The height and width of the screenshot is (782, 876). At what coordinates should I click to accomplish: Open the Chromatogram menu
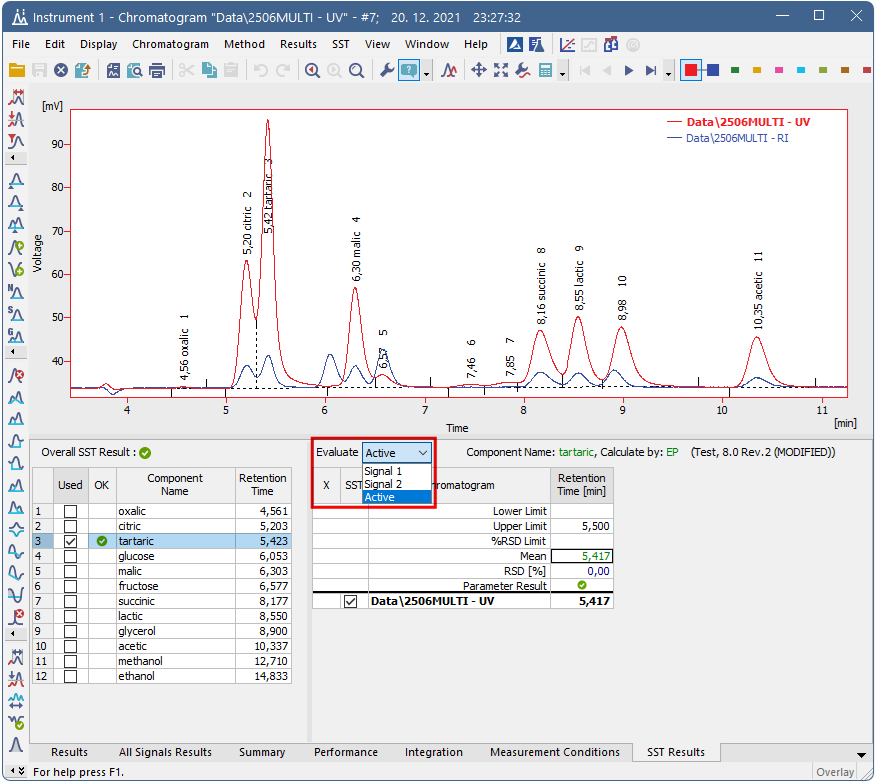click(x=170, y=44)
